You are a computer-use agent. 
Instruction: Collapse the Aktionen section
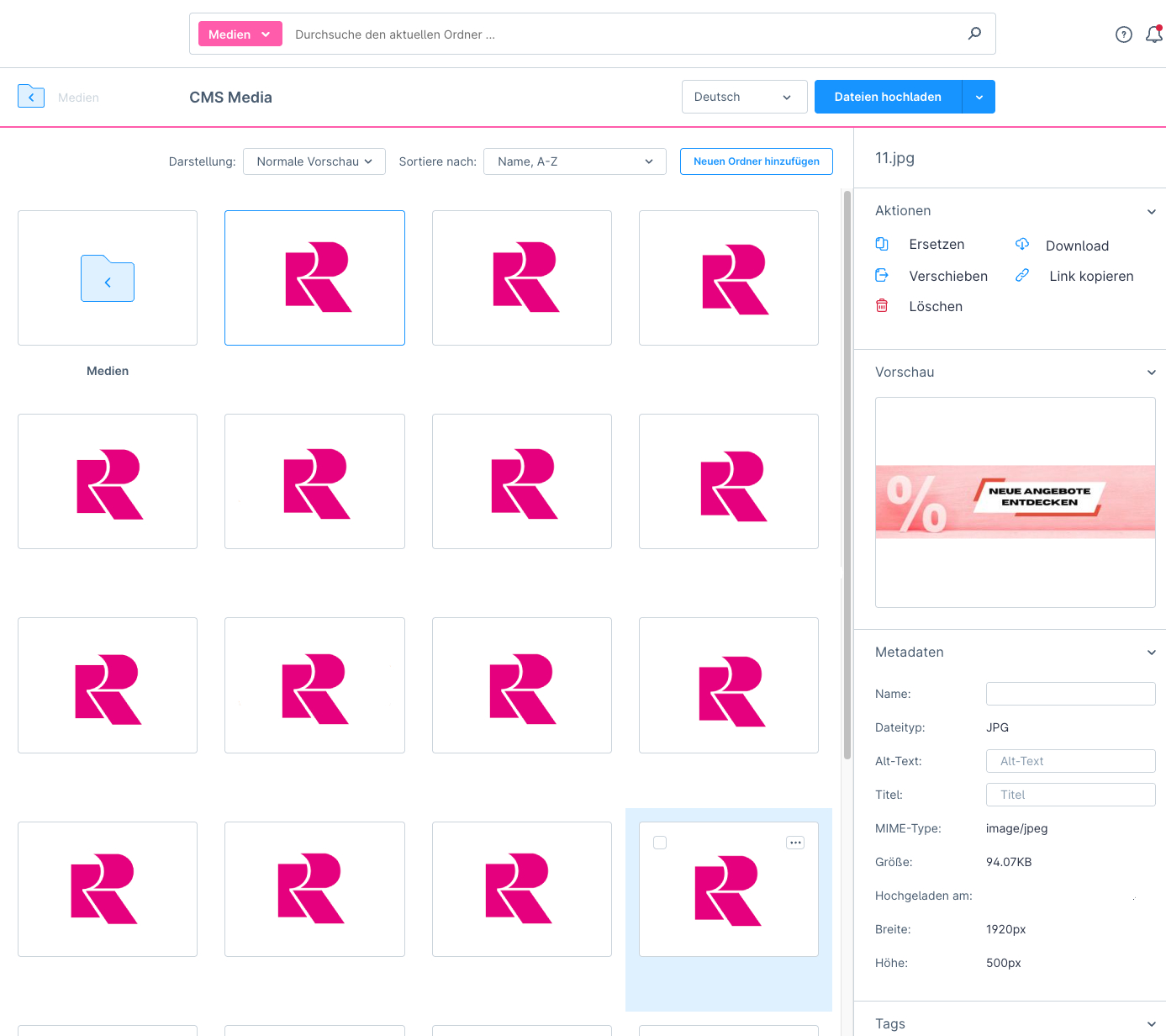click(1152, 211)
